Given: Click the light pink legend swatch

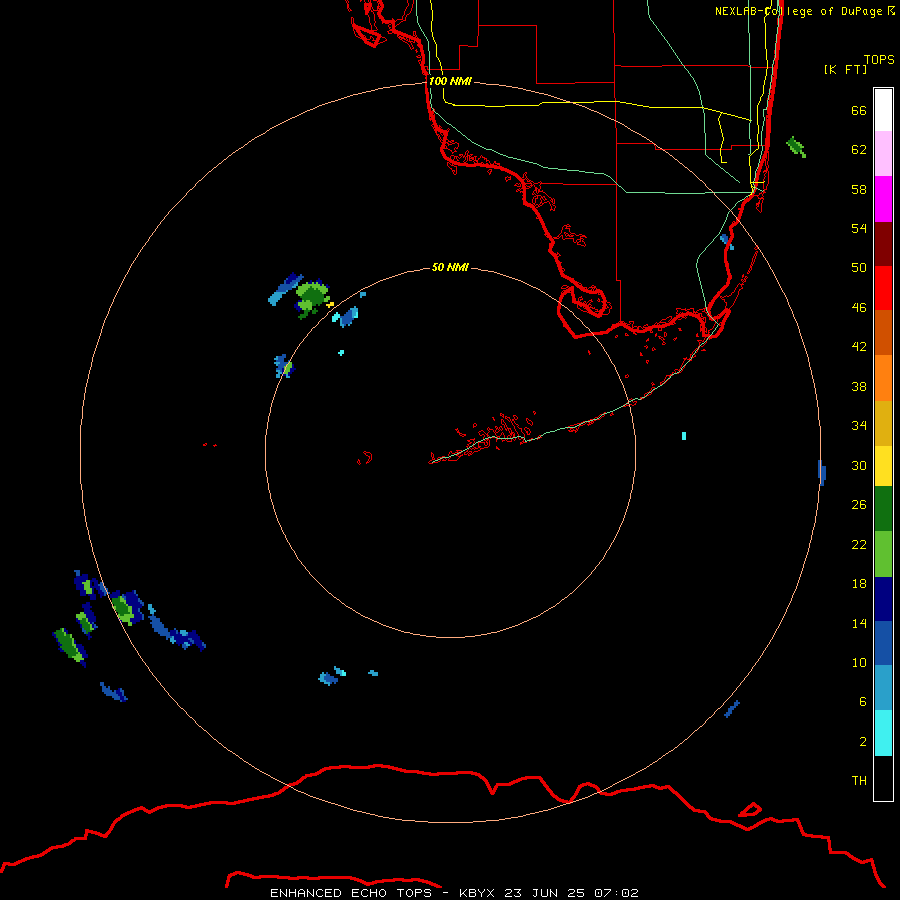Looking at the screenshot, I should pyautogui.click(x=883, y=153).
